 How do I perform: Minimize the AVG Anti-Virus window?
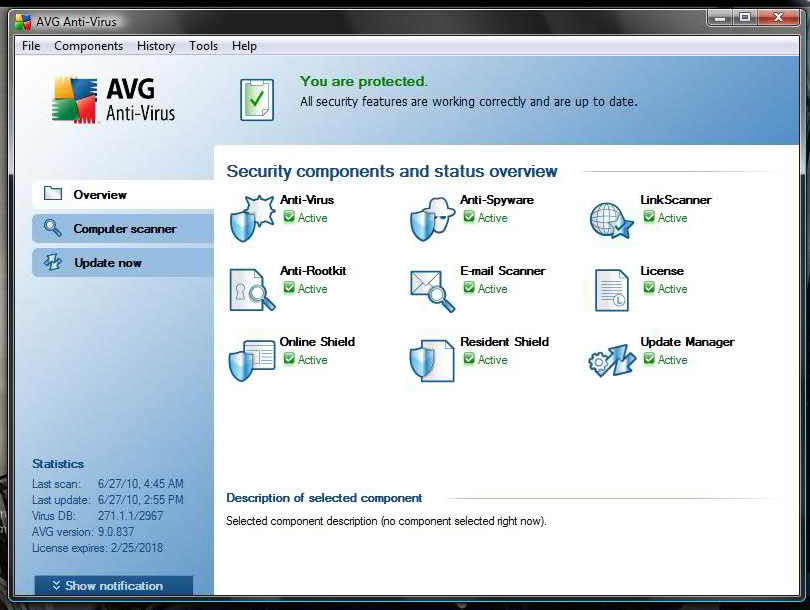720,18
